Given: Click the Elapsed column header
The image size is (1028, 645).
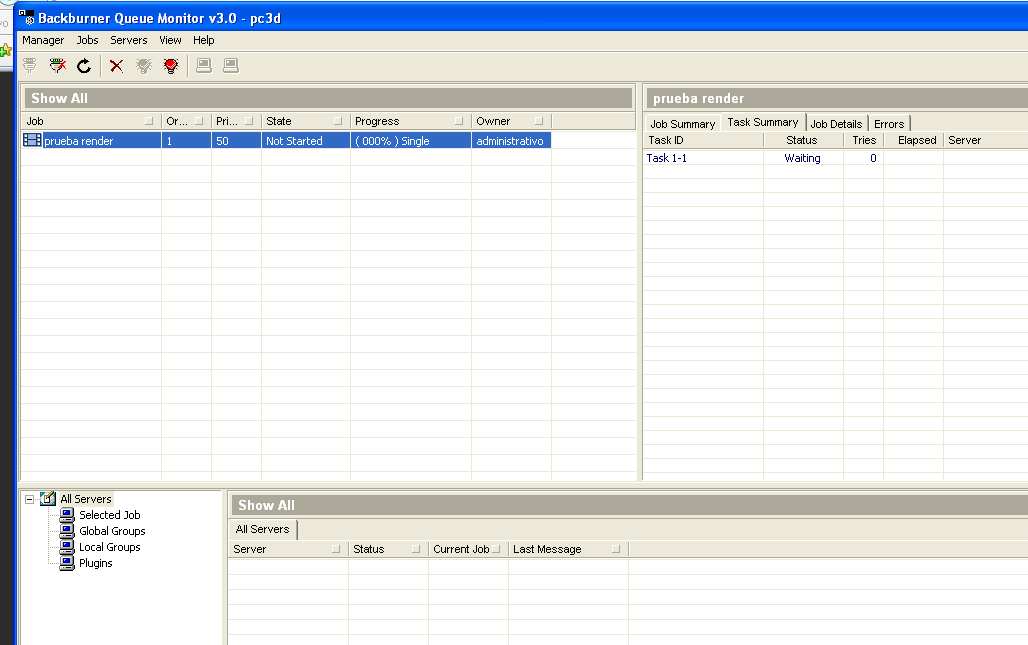Looking at the screenshot, I should pos(913,140).
